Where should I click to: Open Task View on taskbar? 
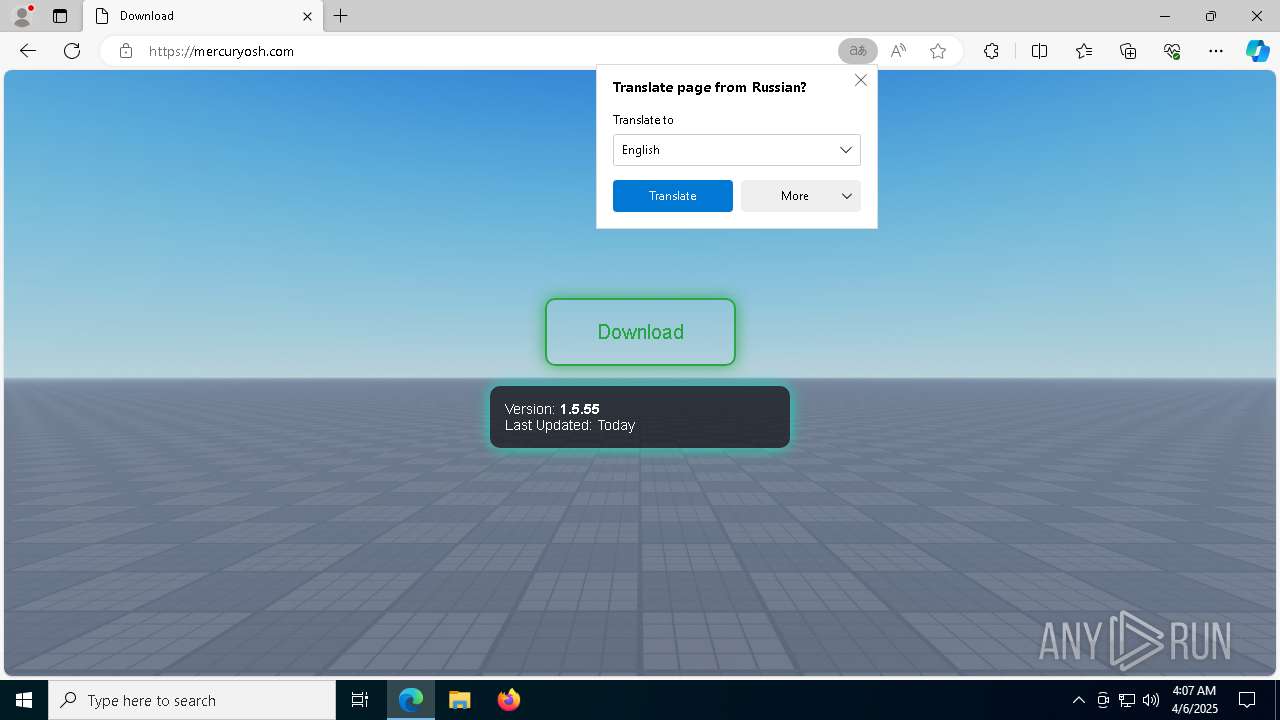point(360,700)
